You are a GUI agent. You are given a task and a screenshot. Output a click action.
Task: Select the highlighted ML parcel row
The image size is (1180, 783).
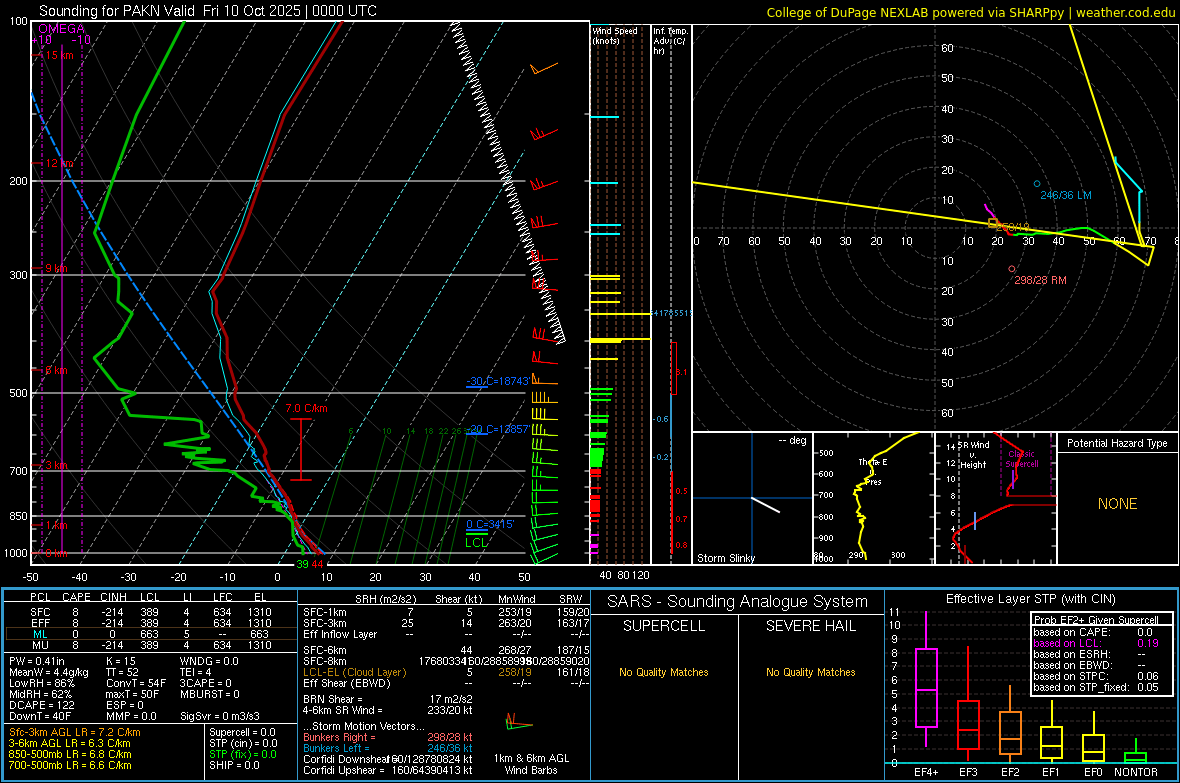[151, 634]
